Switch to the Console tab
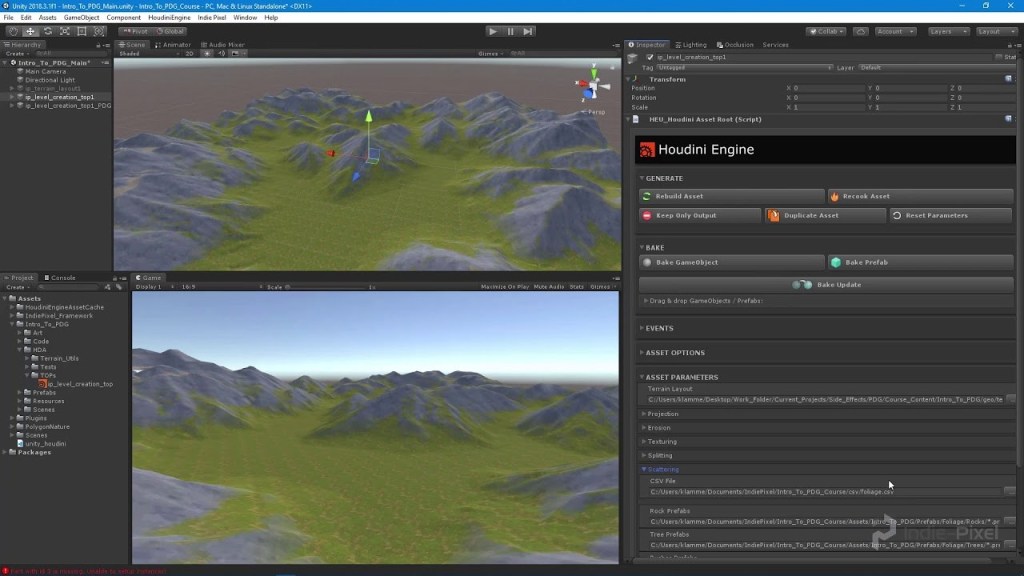The height and width of the screenshot is (576, 1024). (59, 278)
